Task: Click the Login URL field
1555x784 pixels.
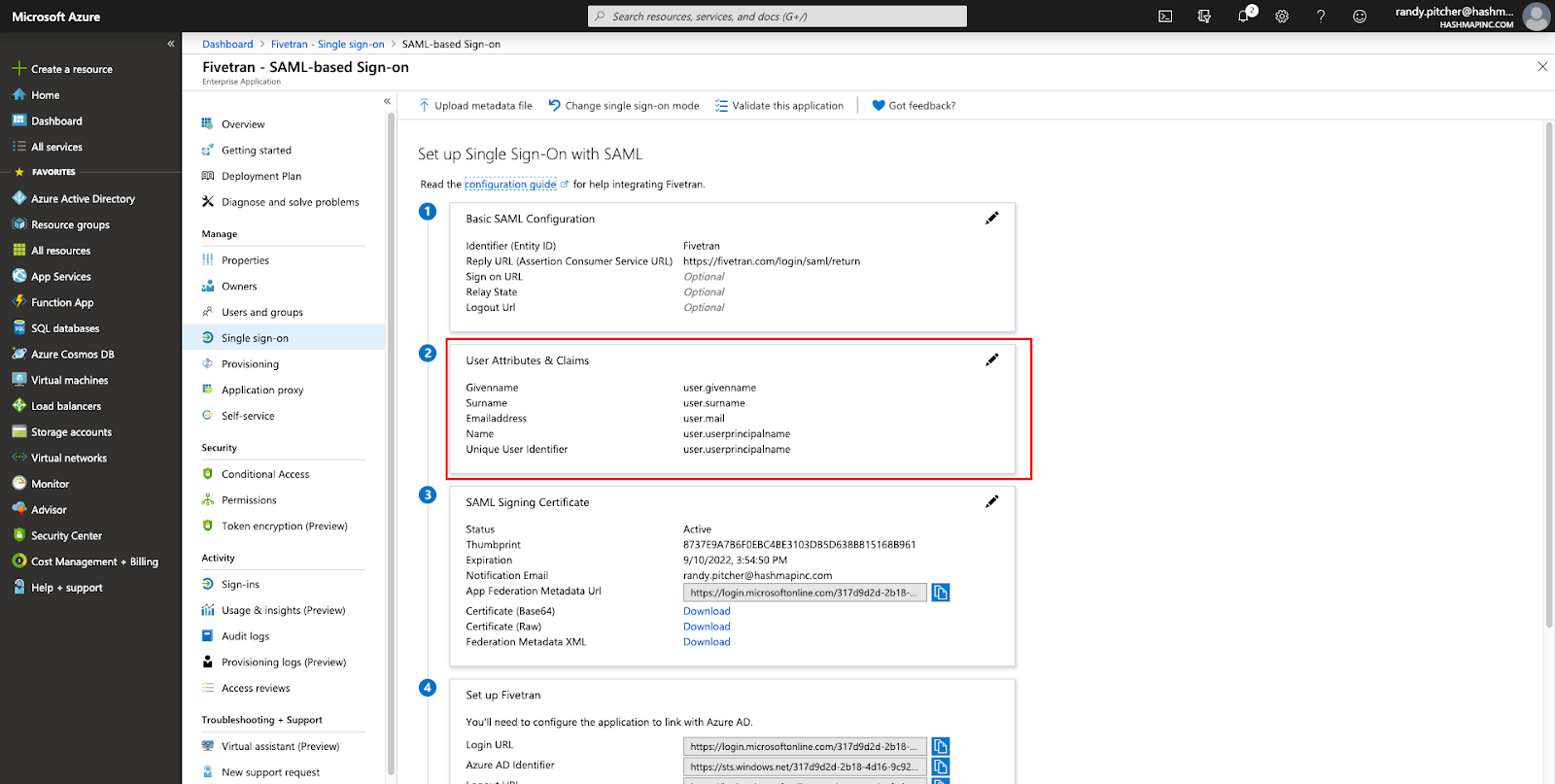Action: click(x=805, y=747)
